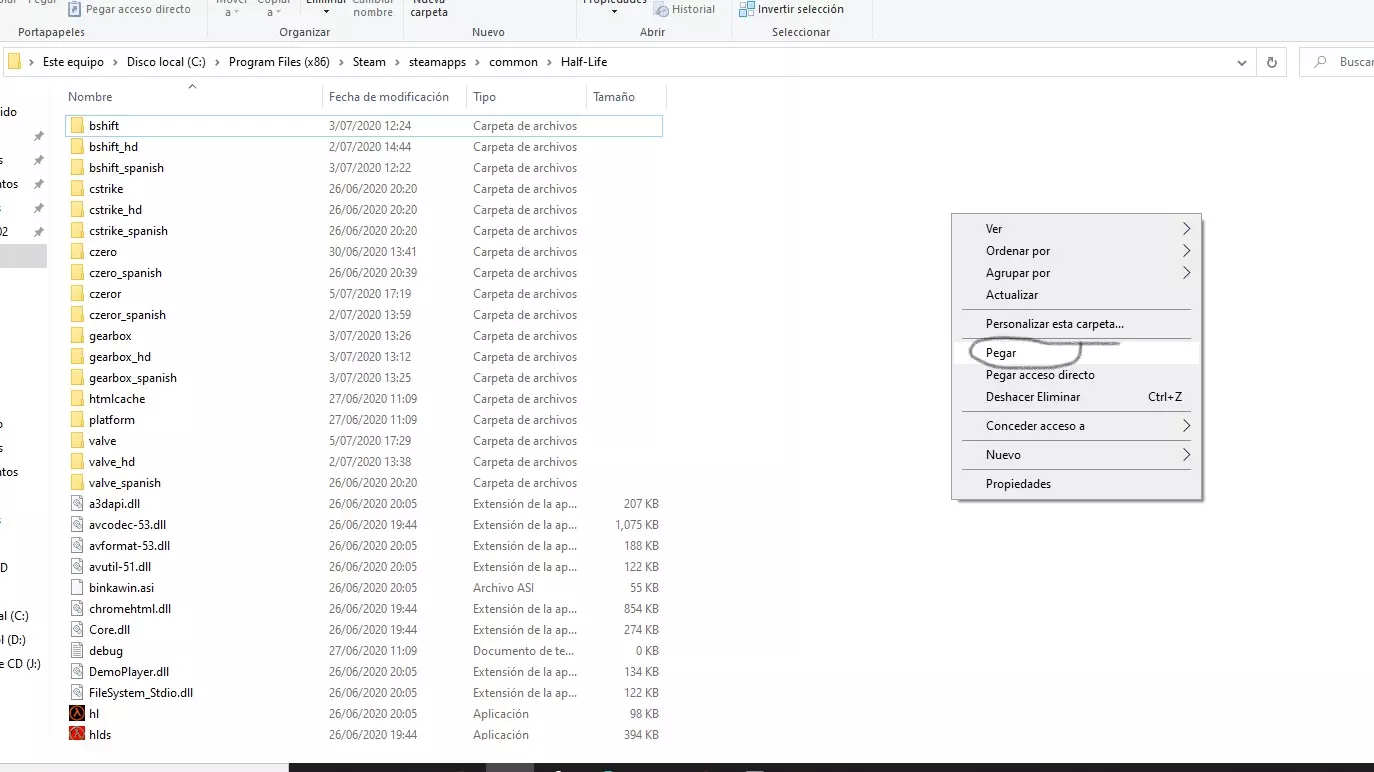The width and height of the screenshot is (1374, 772).
Task: Click the folder icon in the address bar
Action: click(x=15, y=62)
